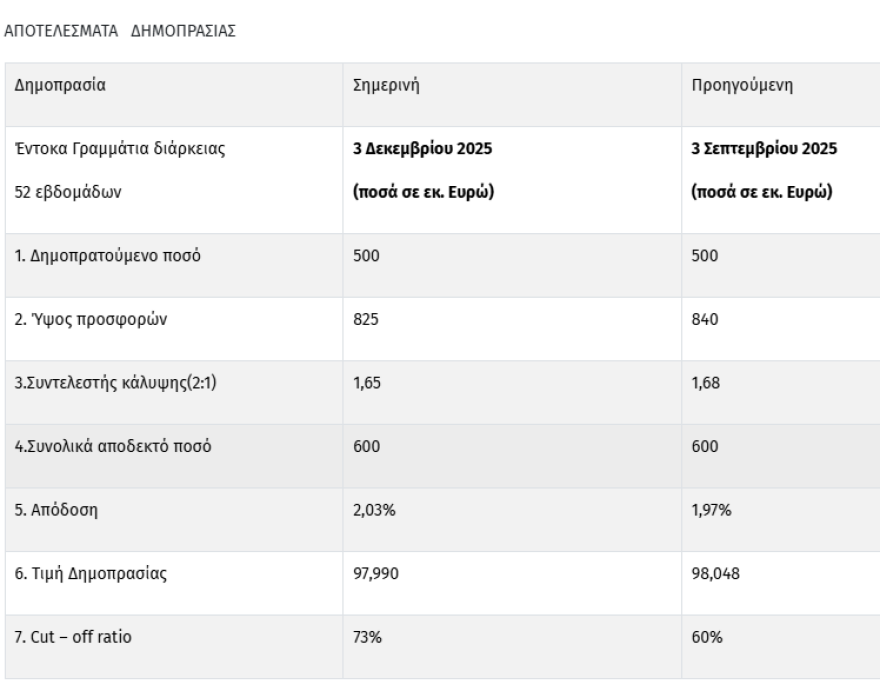Screen dimensions: 880x691
Task: Click the 825 bids value
Action: tap(367, 319)
